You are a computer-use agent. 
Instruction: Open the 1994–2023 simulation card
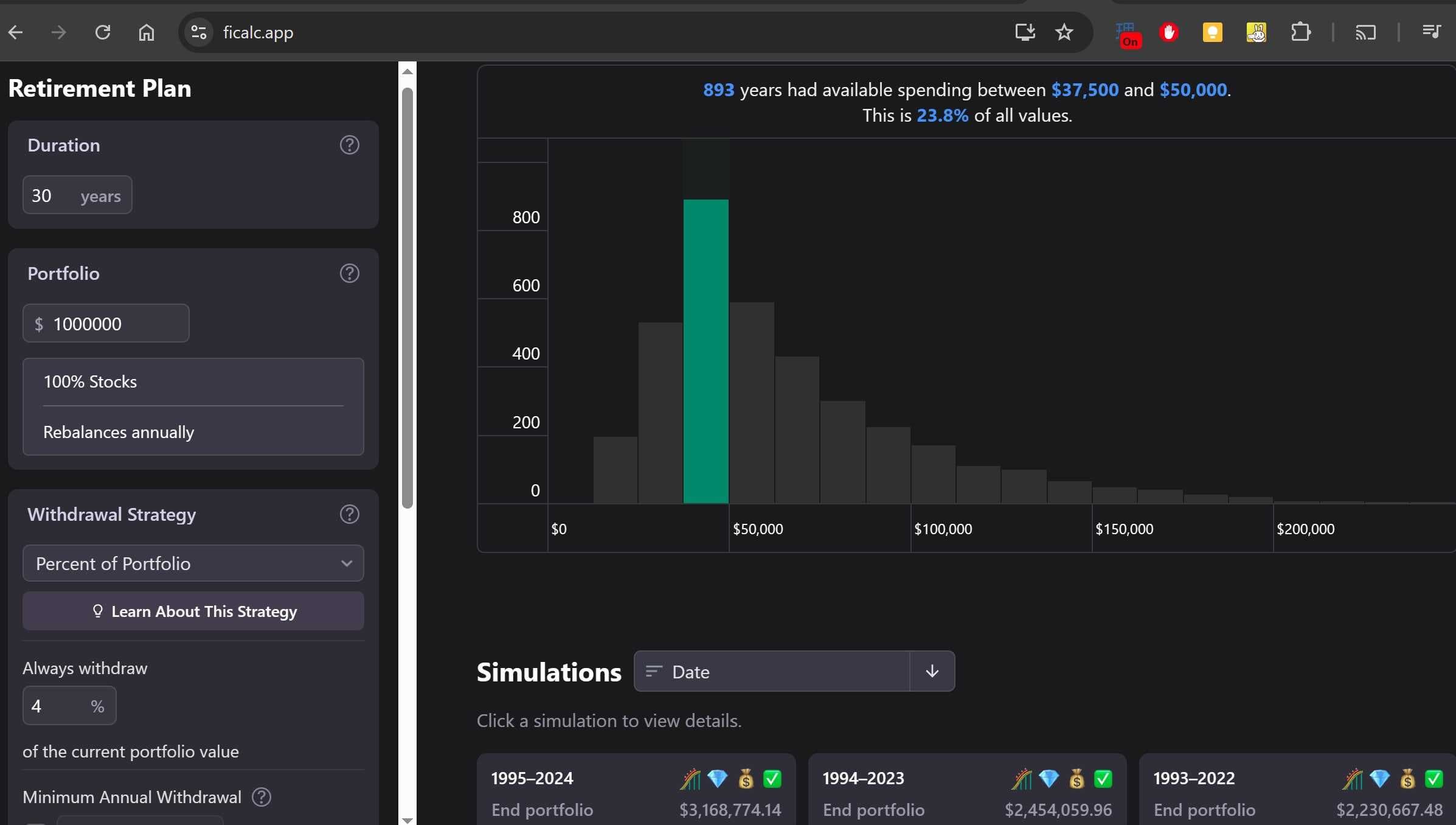click(x=967, y=789)
